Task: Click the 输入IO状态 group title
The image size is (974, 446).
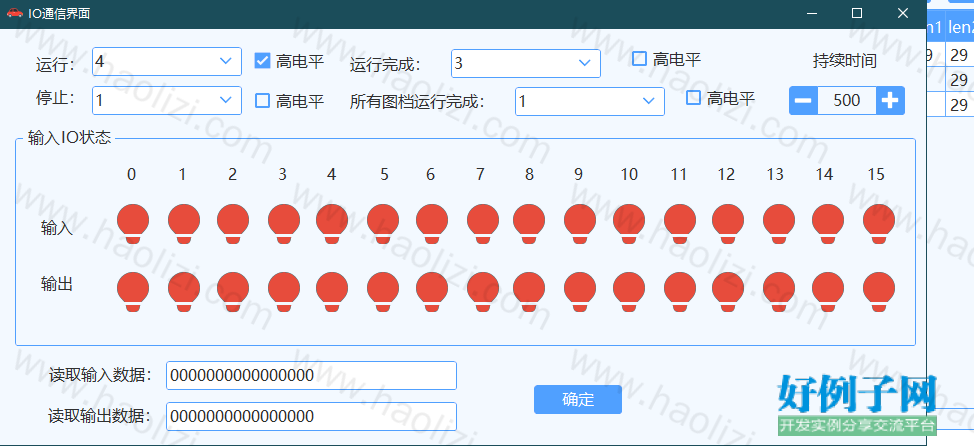Action: (x=70, y=138)
